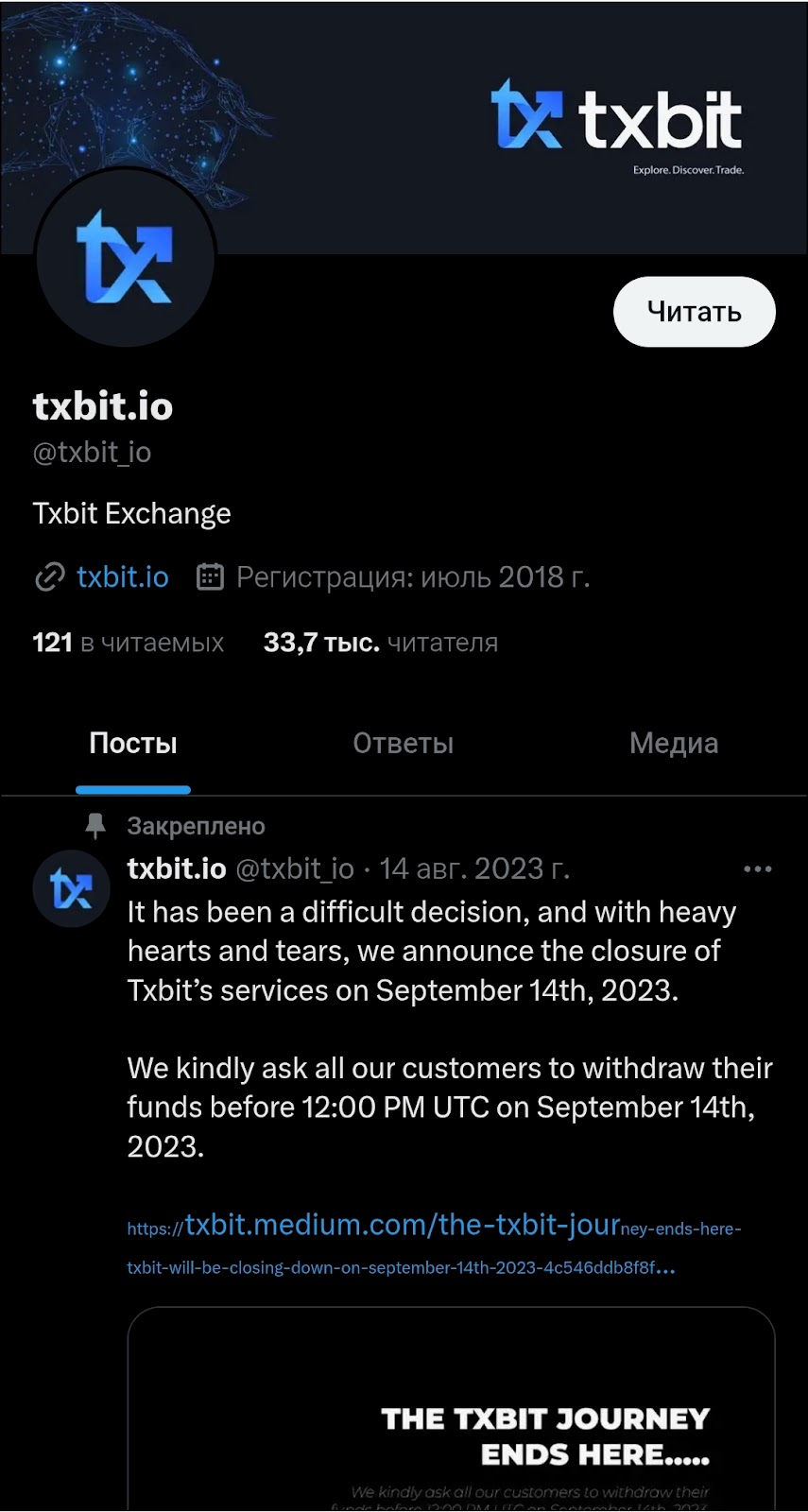Switch to the Медиа tab
808x1512 pixels.
click(673, 743)
